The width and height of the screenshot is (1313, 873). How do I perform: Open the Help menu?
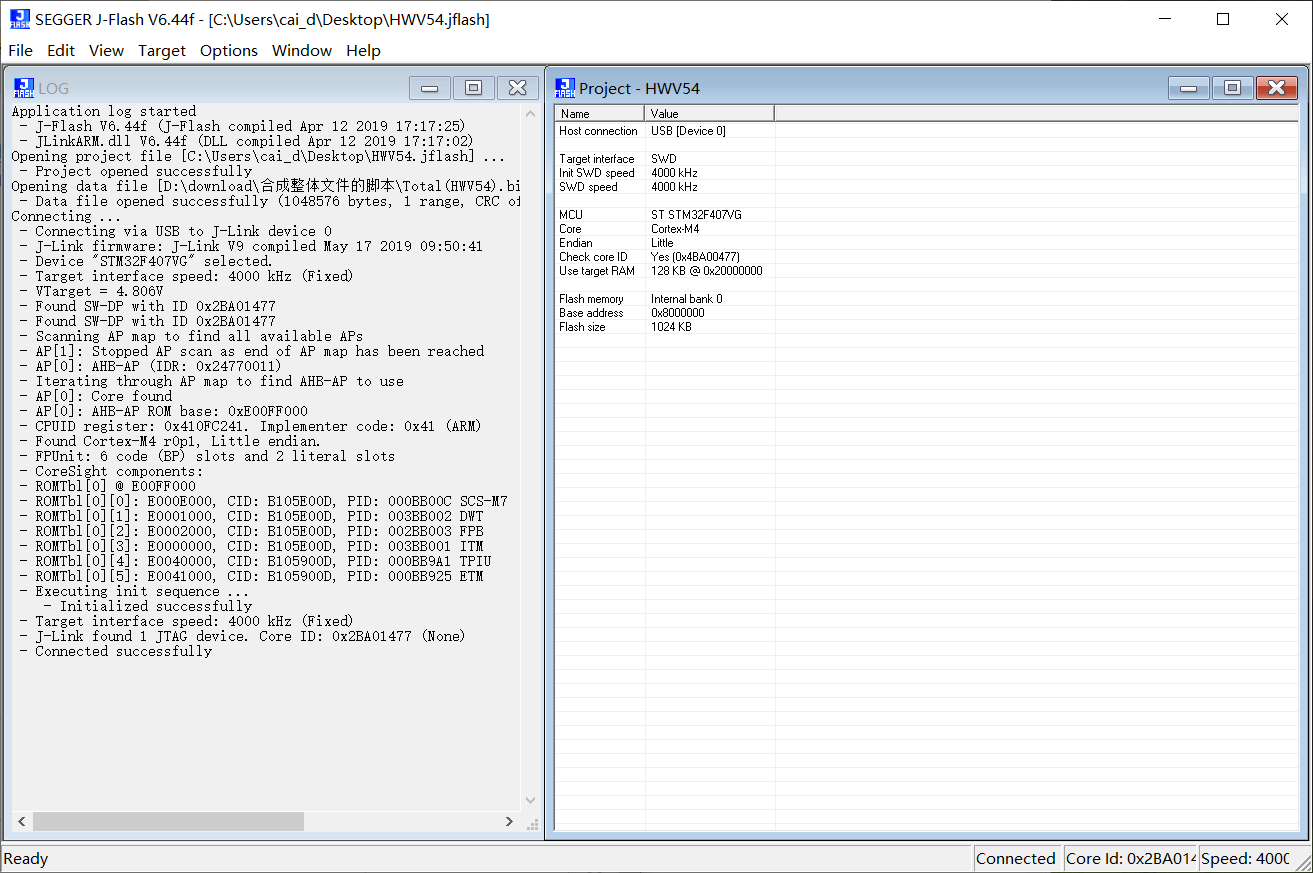[363, 50]
